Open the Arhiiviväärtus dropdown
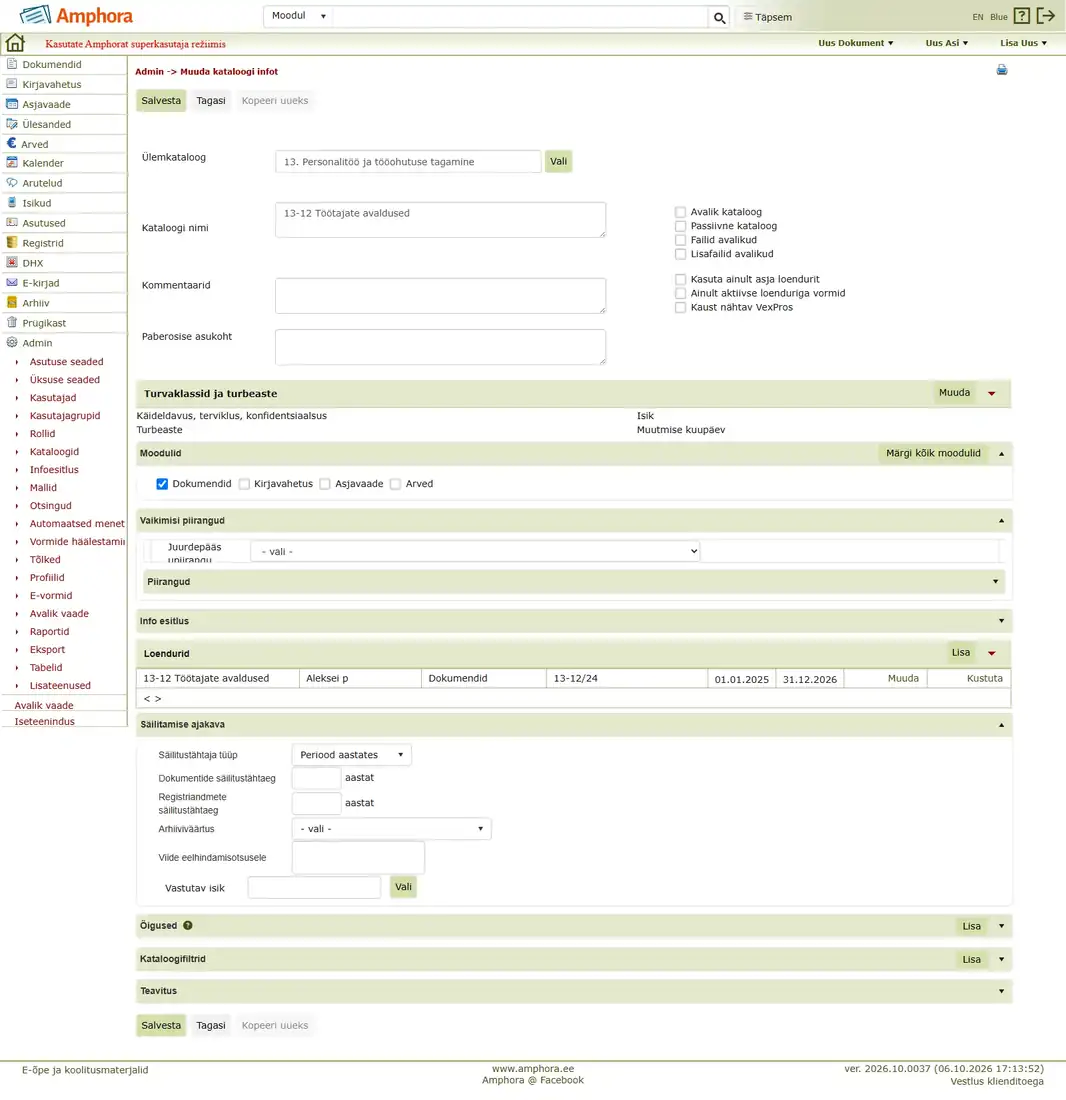Screen dimensions: 1066x1100 (391, 829)
